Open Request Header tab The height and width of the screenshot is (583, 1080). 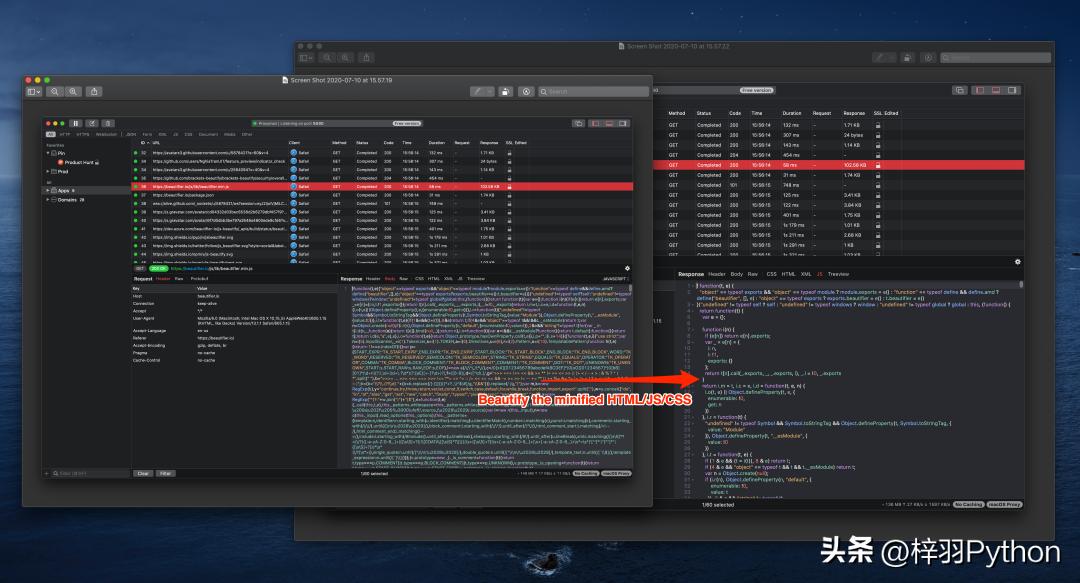163,278
